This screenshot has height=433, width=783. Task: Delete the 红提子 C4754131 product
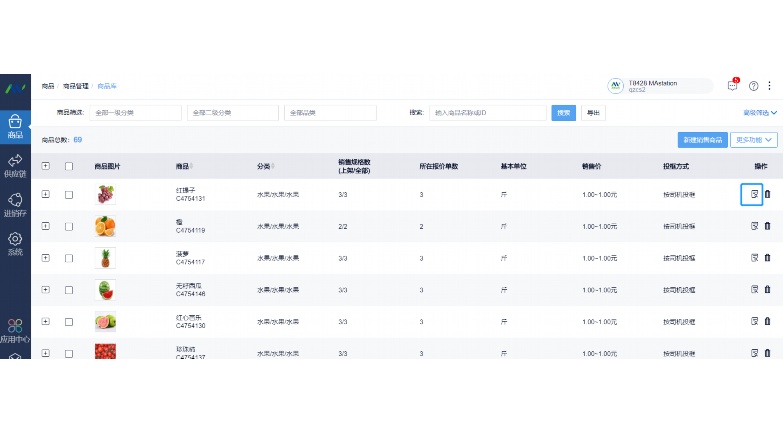pos(768,194)
